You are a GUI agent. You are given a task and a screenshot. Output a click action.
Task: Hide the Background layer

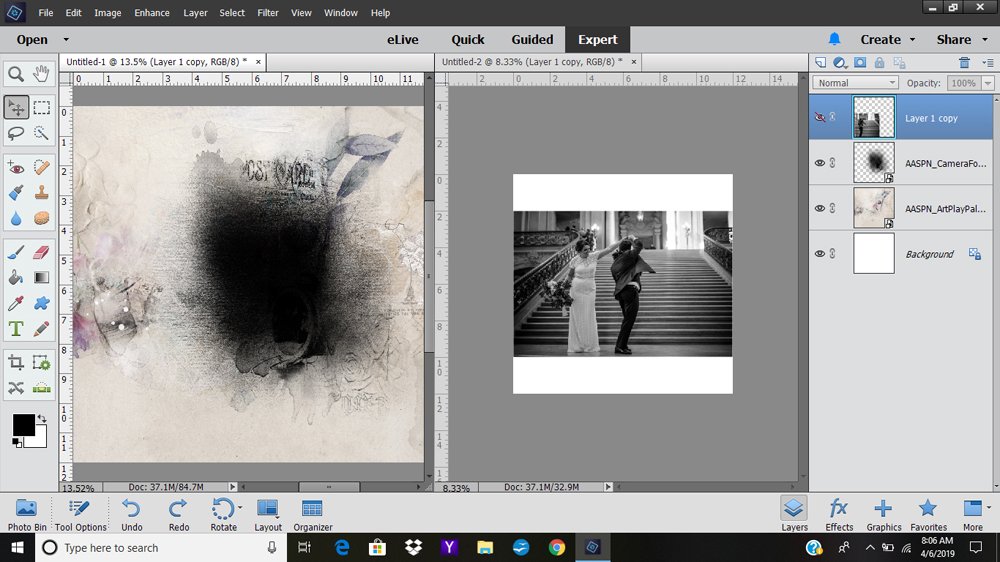pos(820,253)
